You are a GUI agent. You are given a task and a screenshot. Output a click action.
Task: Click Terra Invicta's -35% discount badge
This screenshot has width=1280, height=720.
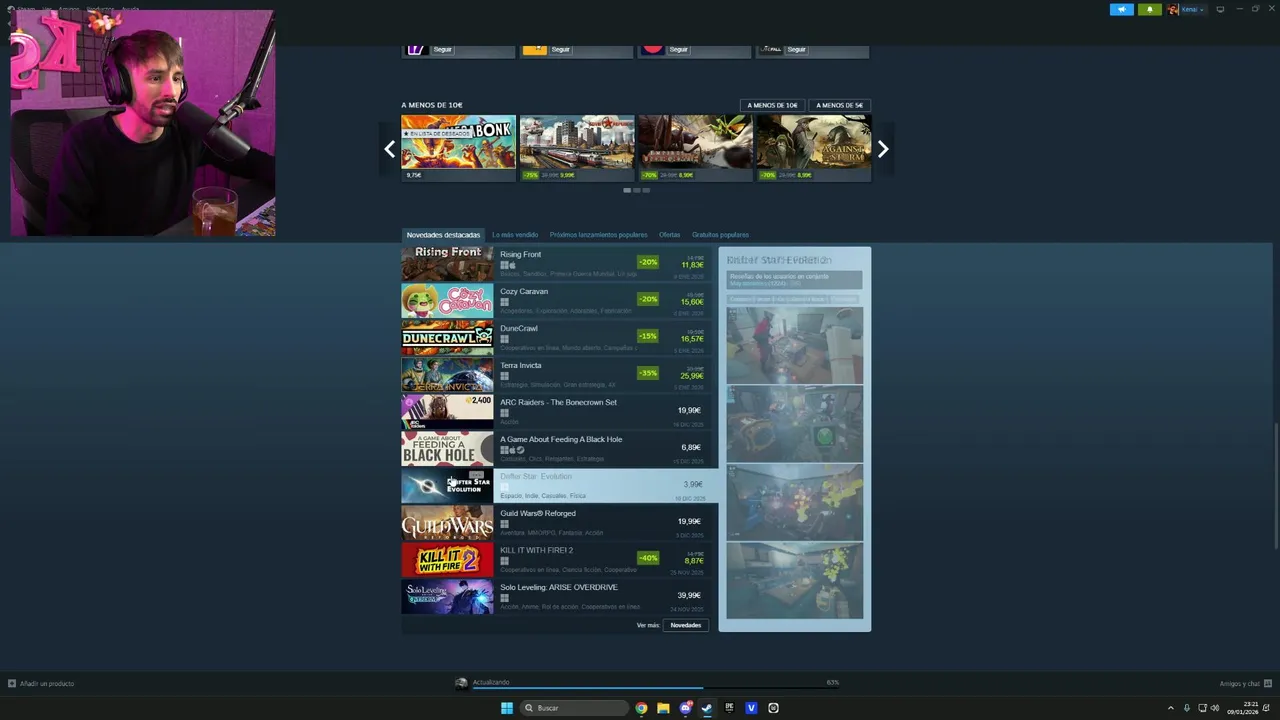[648, 373]
